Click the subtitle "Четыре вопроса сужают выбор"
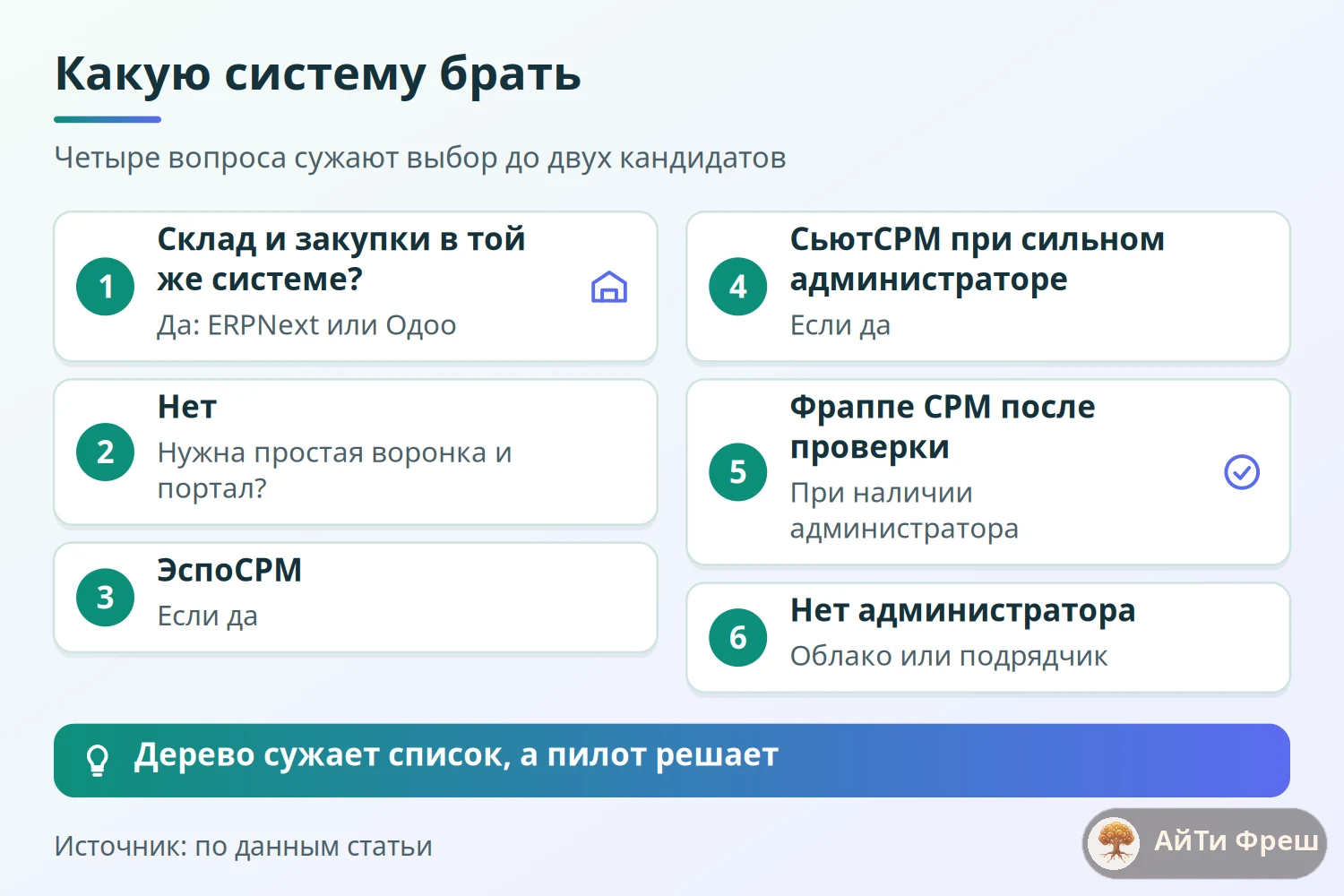Image resolution: width=1344 pixels, height=896 pixels. (x=420, y=158)
